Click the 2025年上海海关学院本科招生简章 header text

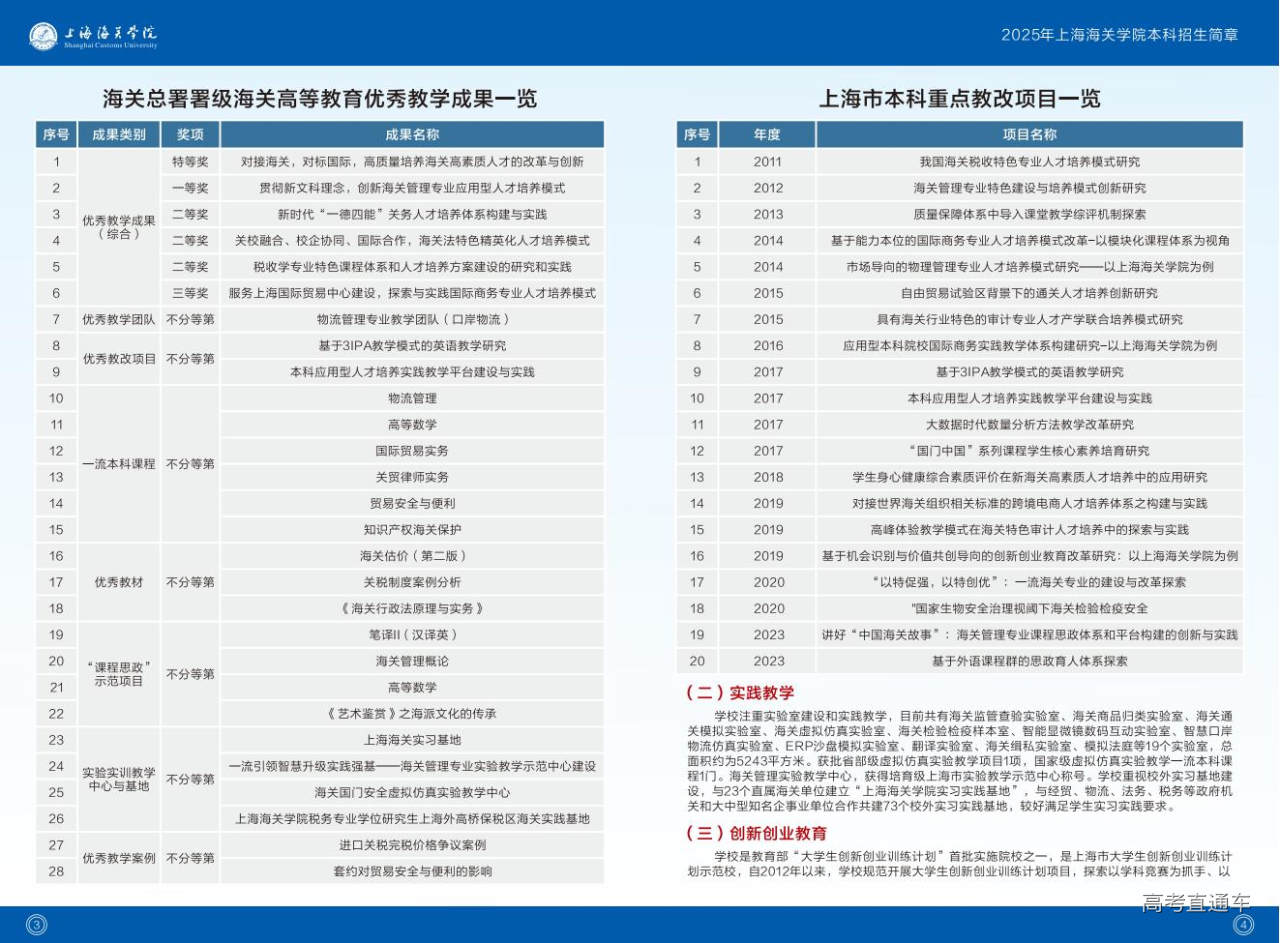[1119, 35]
